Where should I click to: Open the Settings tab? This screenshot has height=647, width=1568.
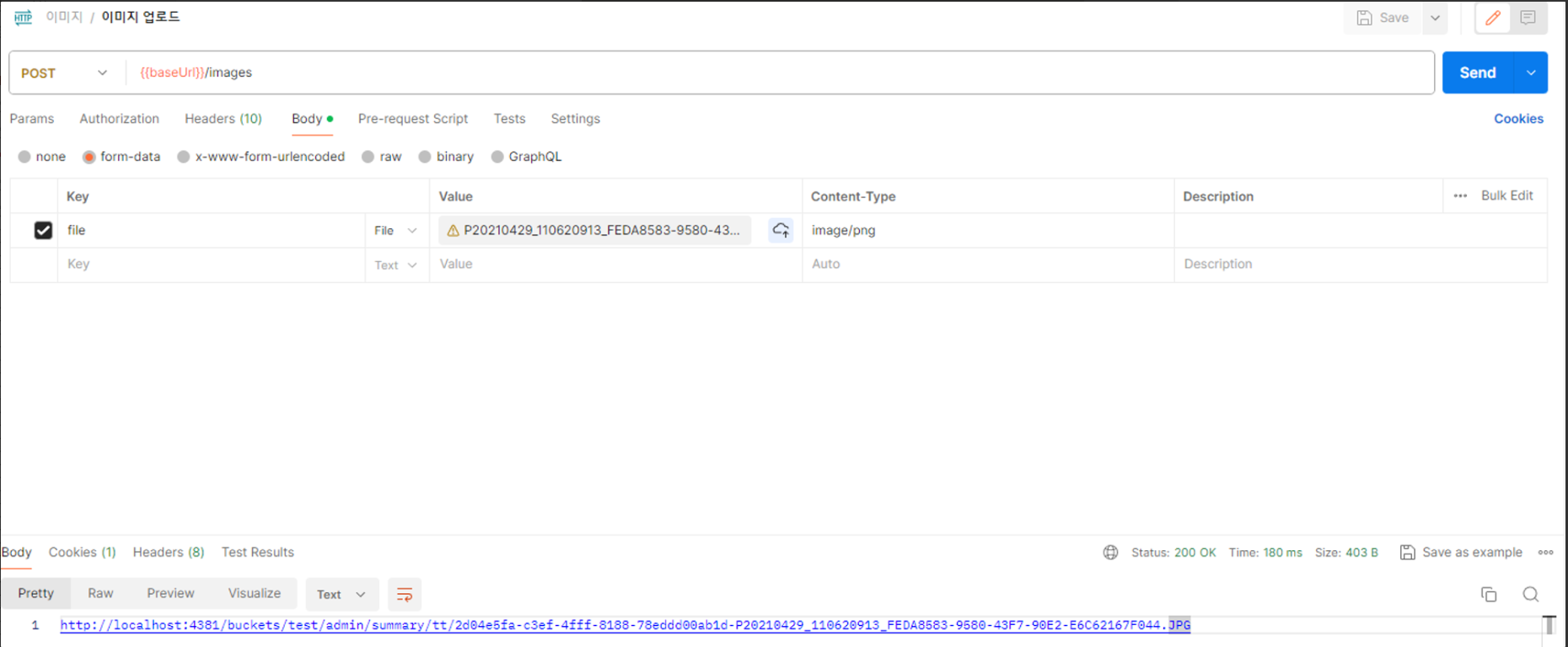click(x=576, y=119)
